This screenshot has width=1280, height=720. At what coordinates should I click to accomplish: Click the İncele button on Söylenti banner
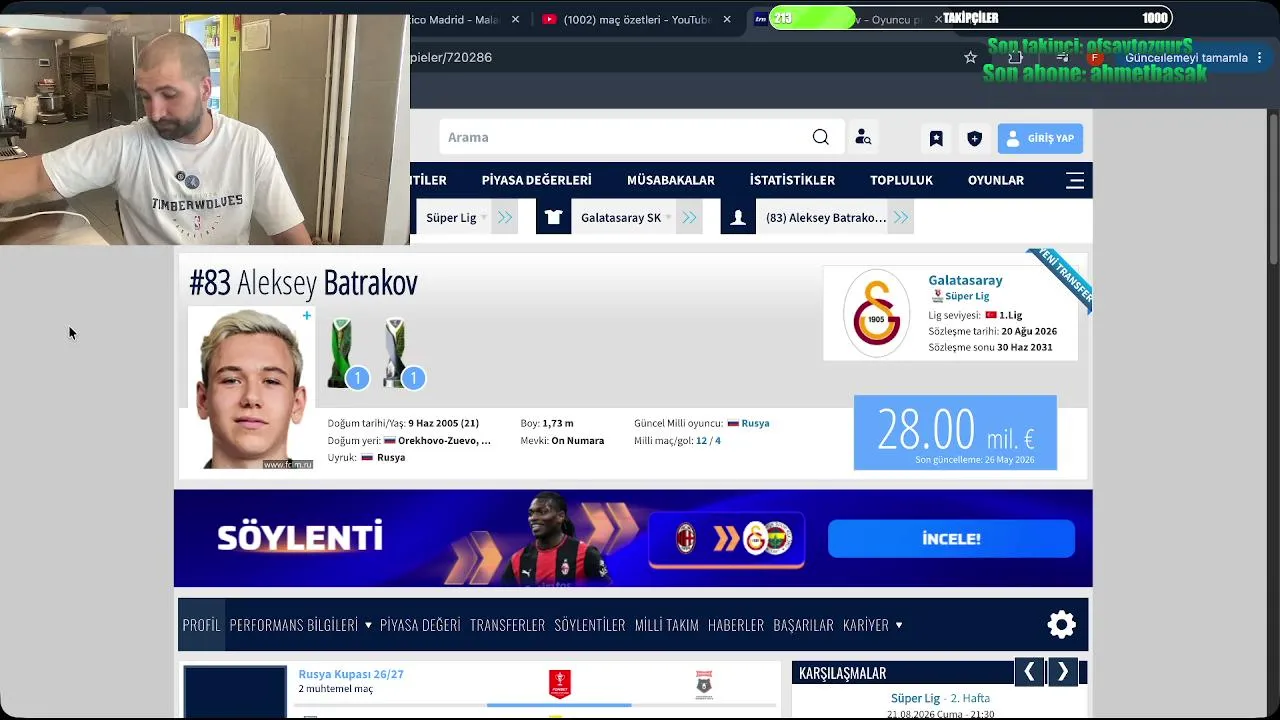point(951,539)
